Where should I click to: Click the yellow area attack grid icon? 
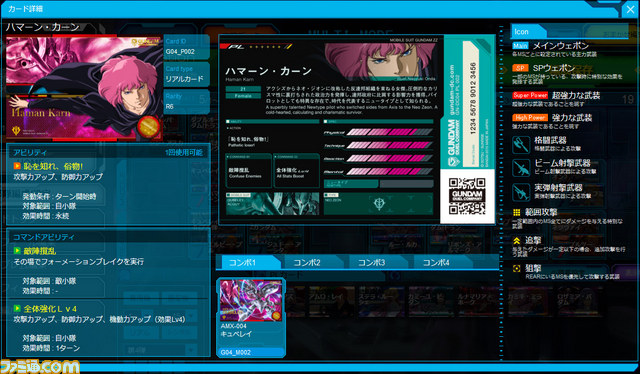click(516, 212)
